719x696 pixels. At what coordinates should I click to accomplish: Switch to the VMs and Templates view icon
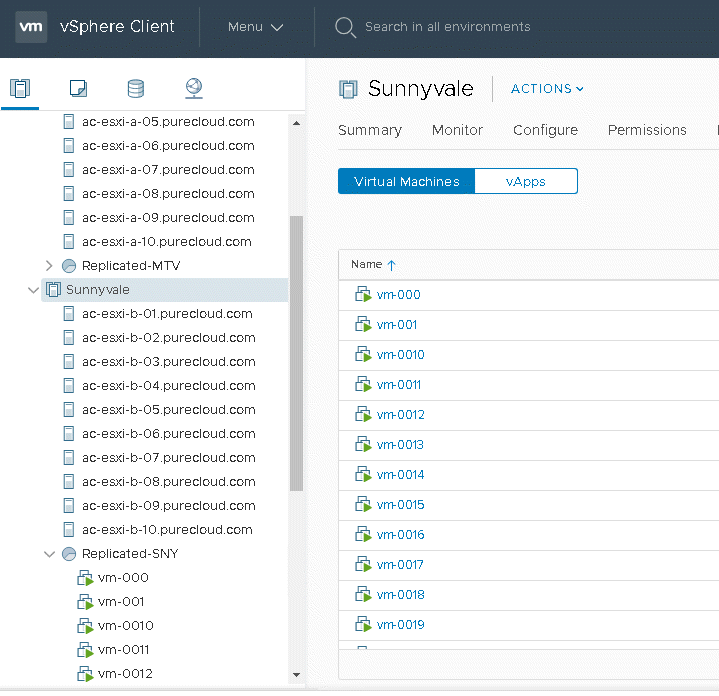(78, 89)
